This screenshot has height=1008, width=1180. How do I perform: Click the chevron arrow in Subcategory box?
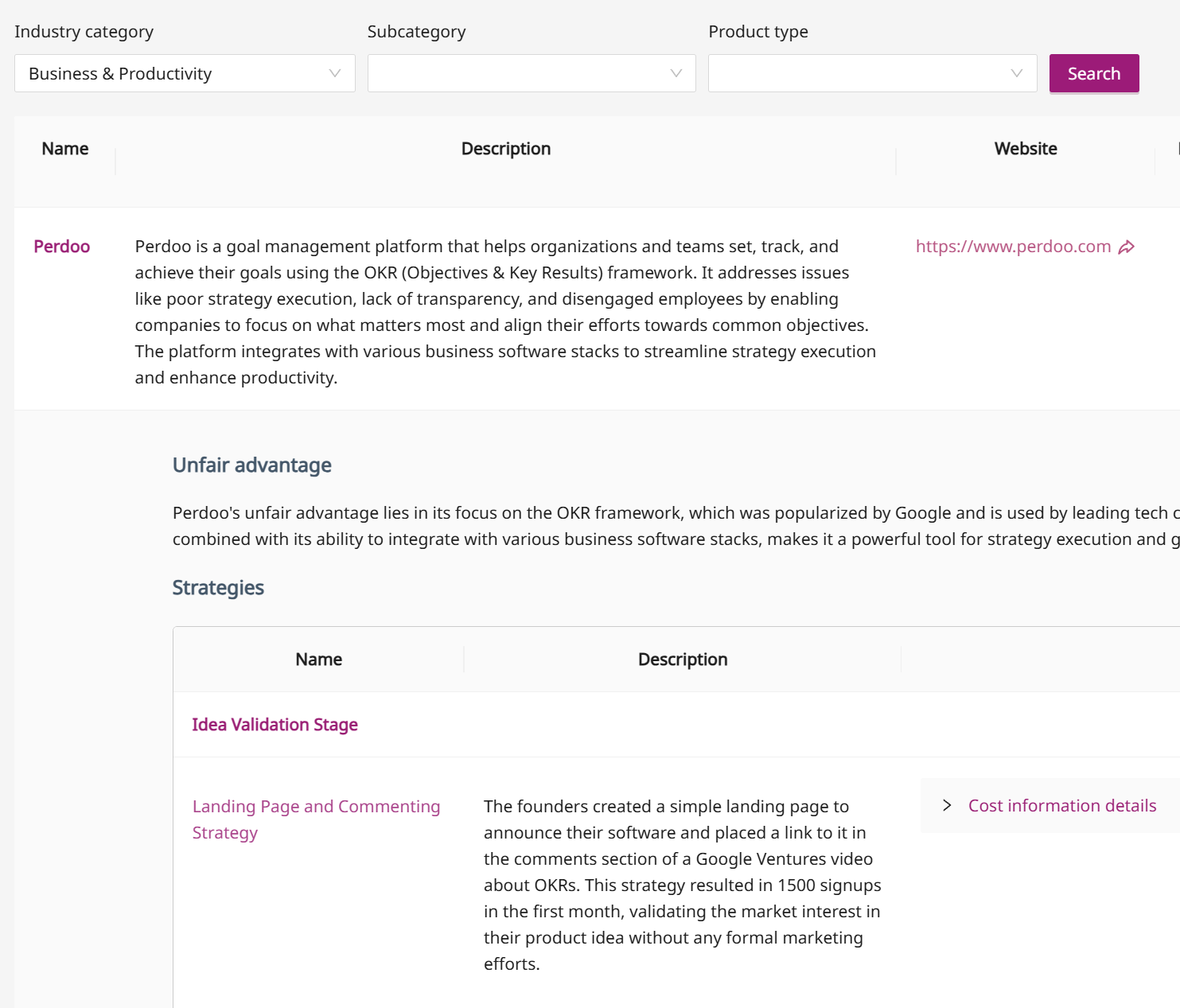point(676,73)
